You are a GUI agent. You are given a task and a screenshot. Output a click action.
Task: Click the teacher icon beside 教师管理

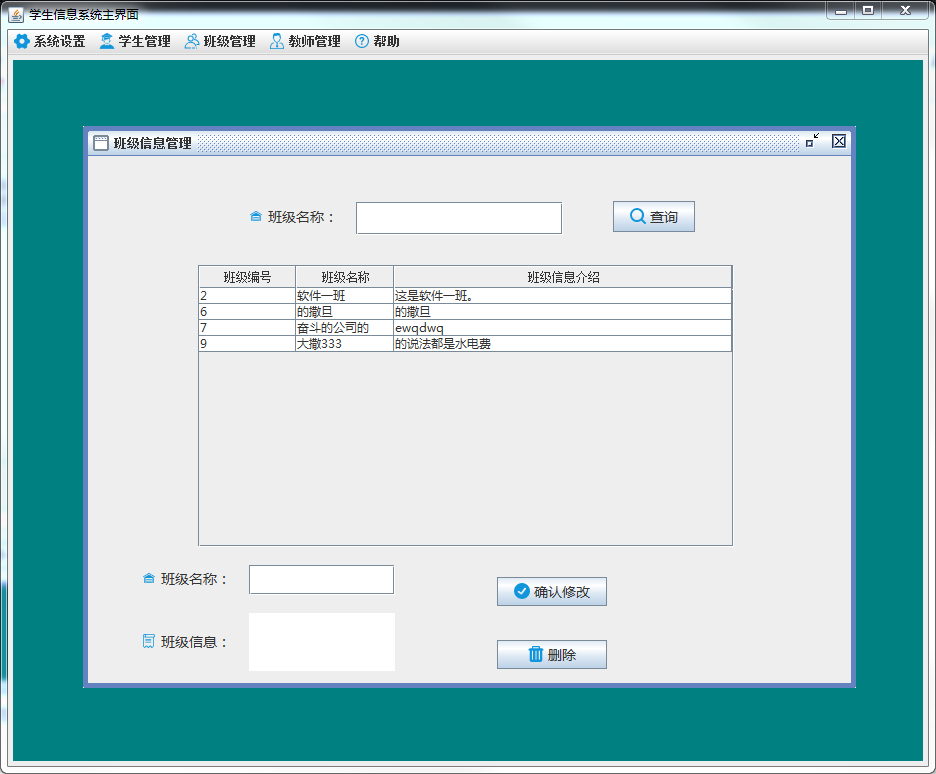coord(277,42)
